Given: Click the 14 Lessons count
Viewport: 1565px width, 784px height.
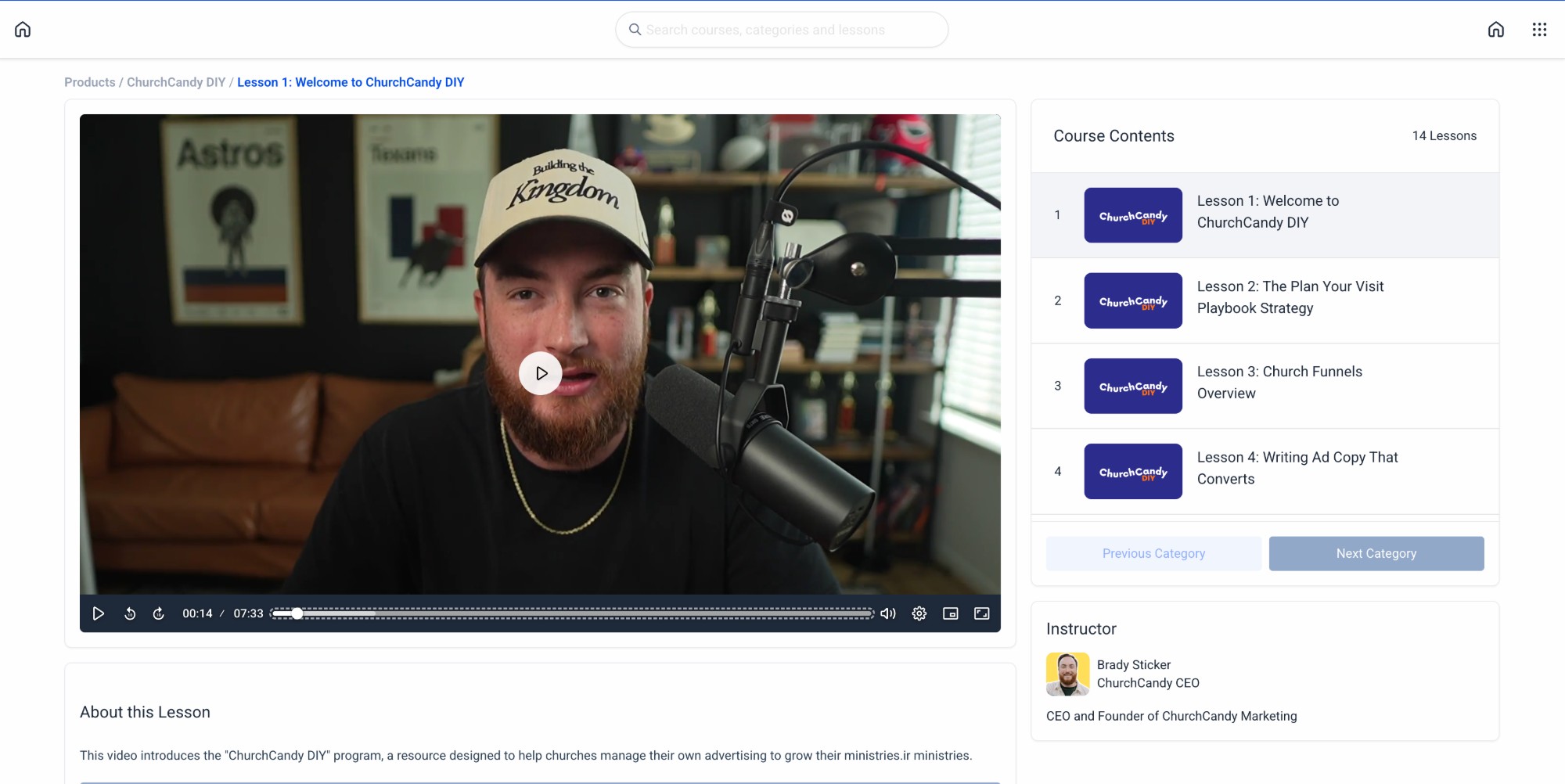Looking at the screenshot, I should (1444, 136).
